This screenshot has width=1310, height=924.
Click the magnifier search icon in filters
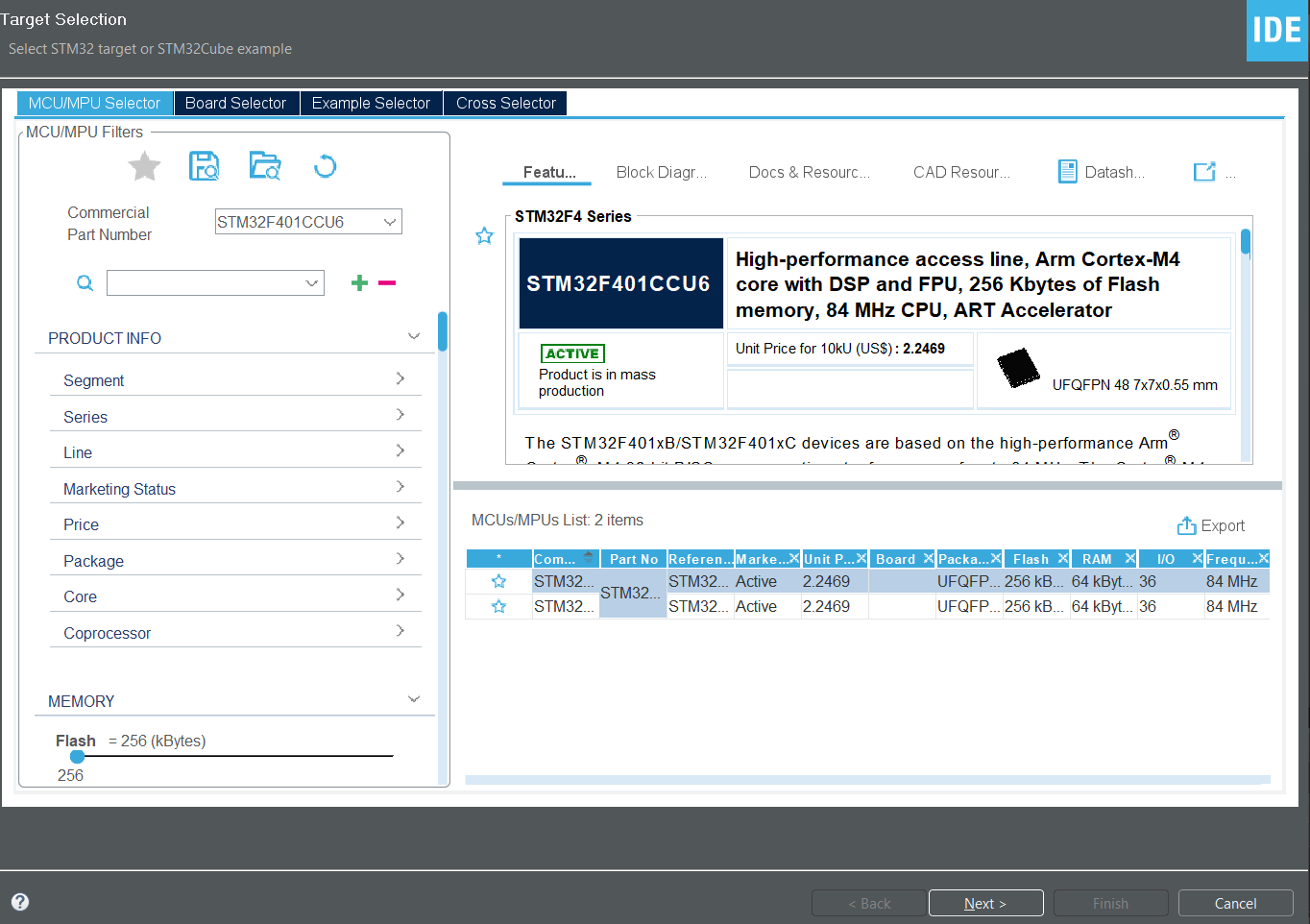[x=85, y=282]
